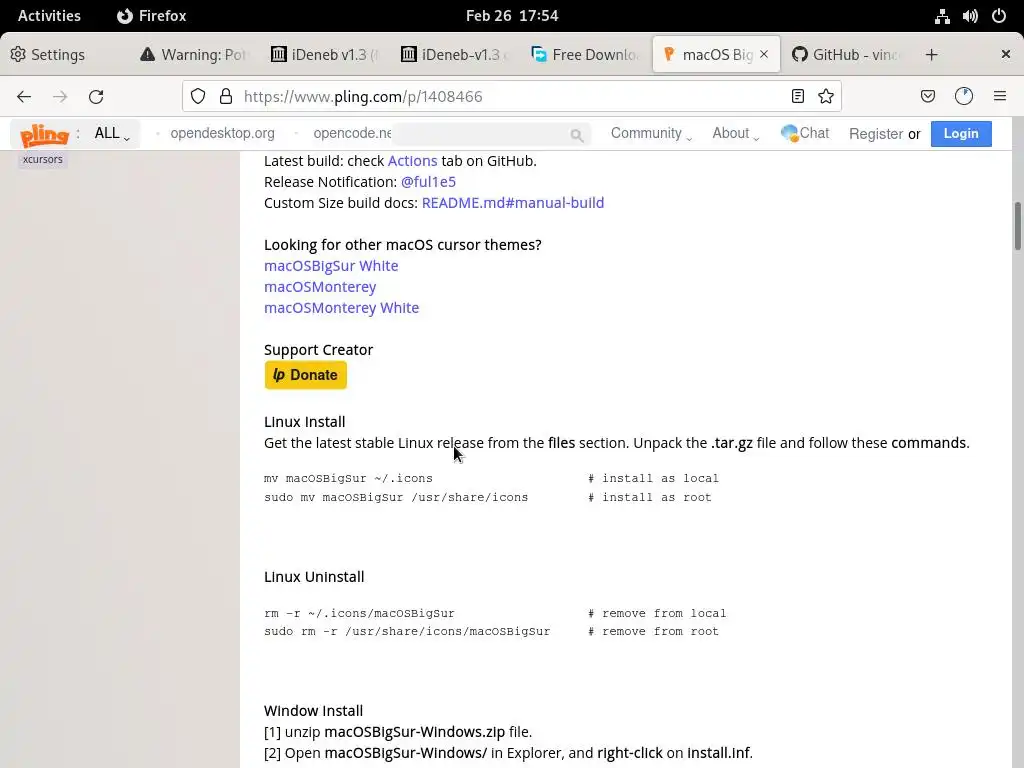Click the 'Linux Uninstall' heading
Viewport: 1024px width, 768px height.
(x=314, y=577)
